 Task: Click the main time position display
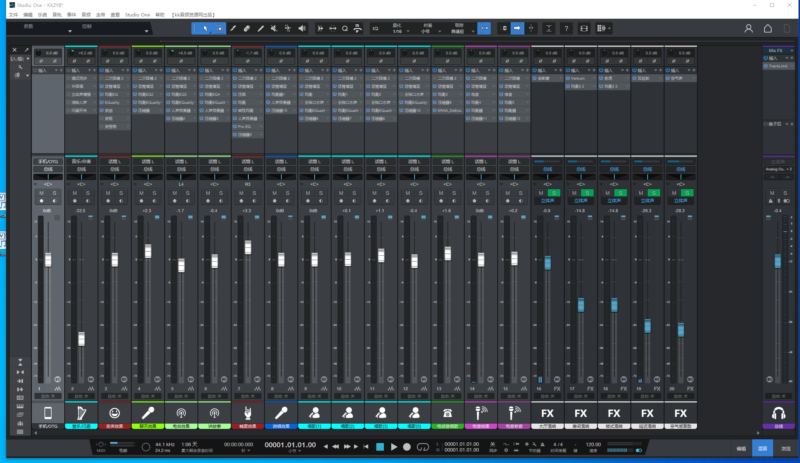[288, 446]
